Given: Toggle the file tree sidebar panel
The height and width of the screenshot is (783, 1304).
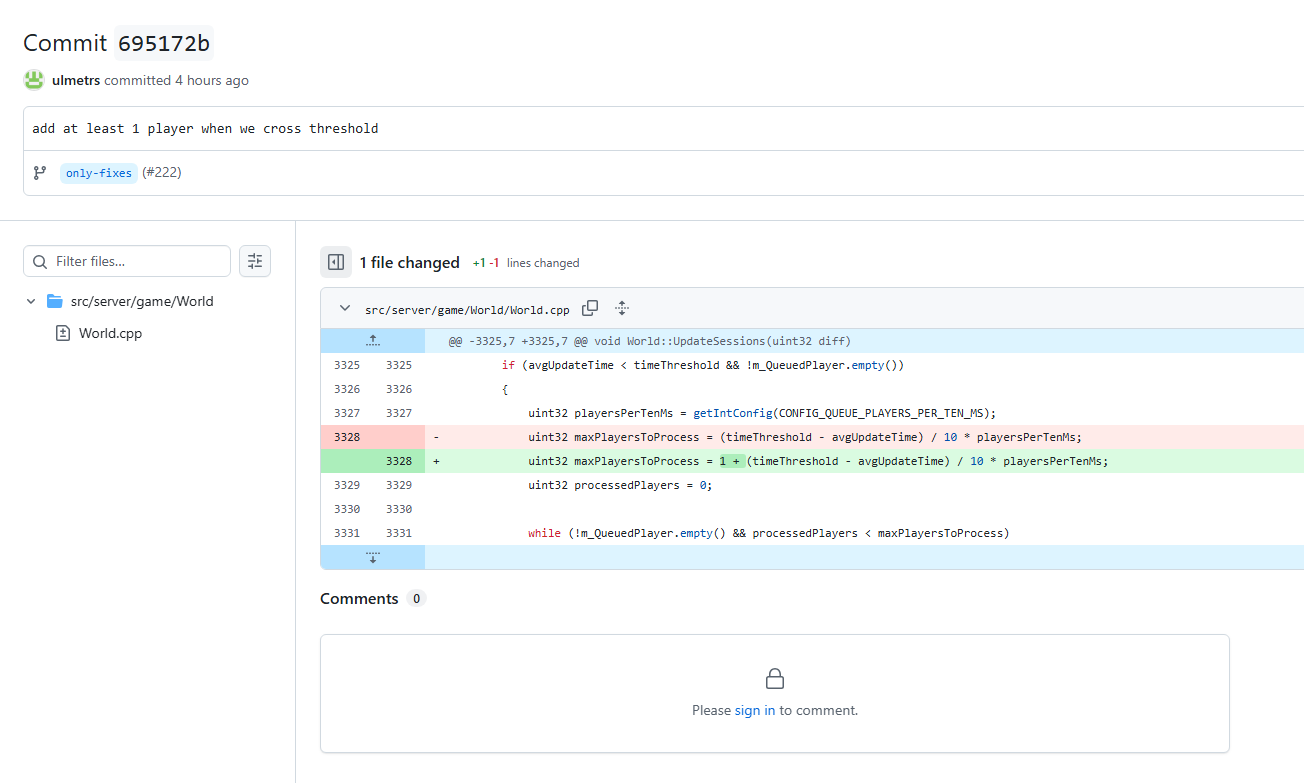Looking at the screenshot, I should click(x=336, y=262).
